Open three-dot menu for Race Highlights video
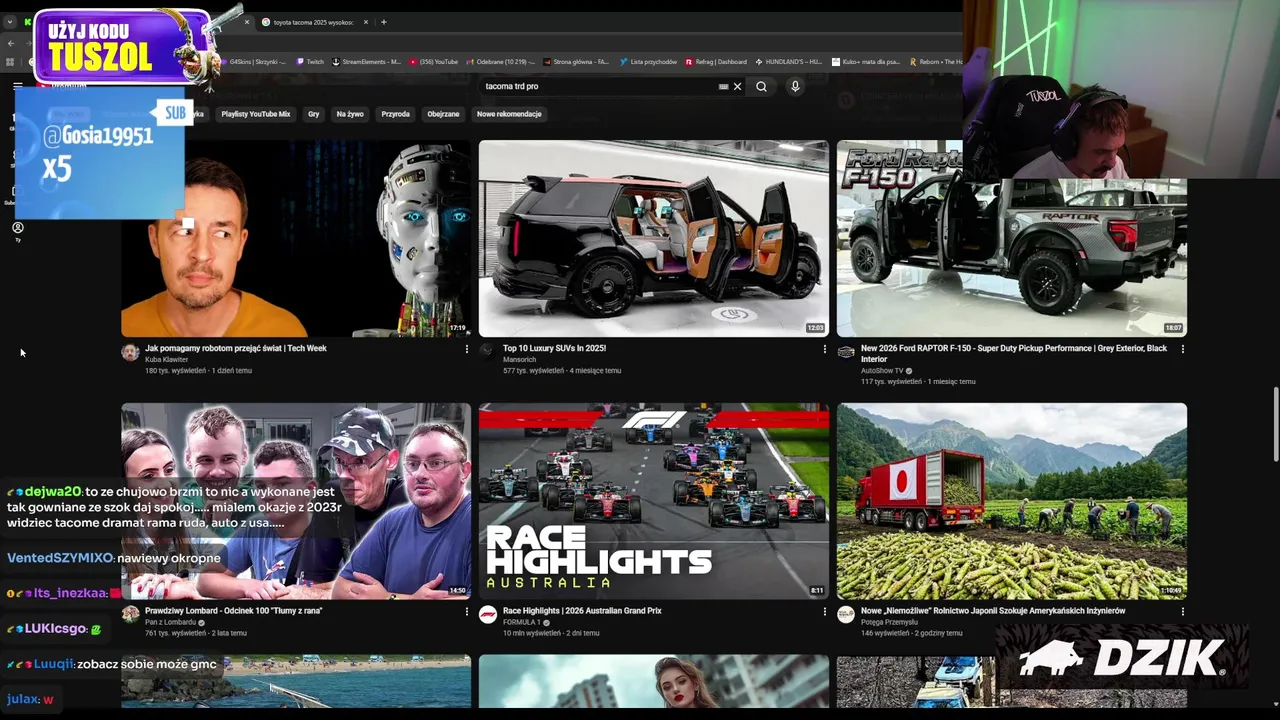The height and width of the screenshot is (720, 1280). [x=824, y=611]
